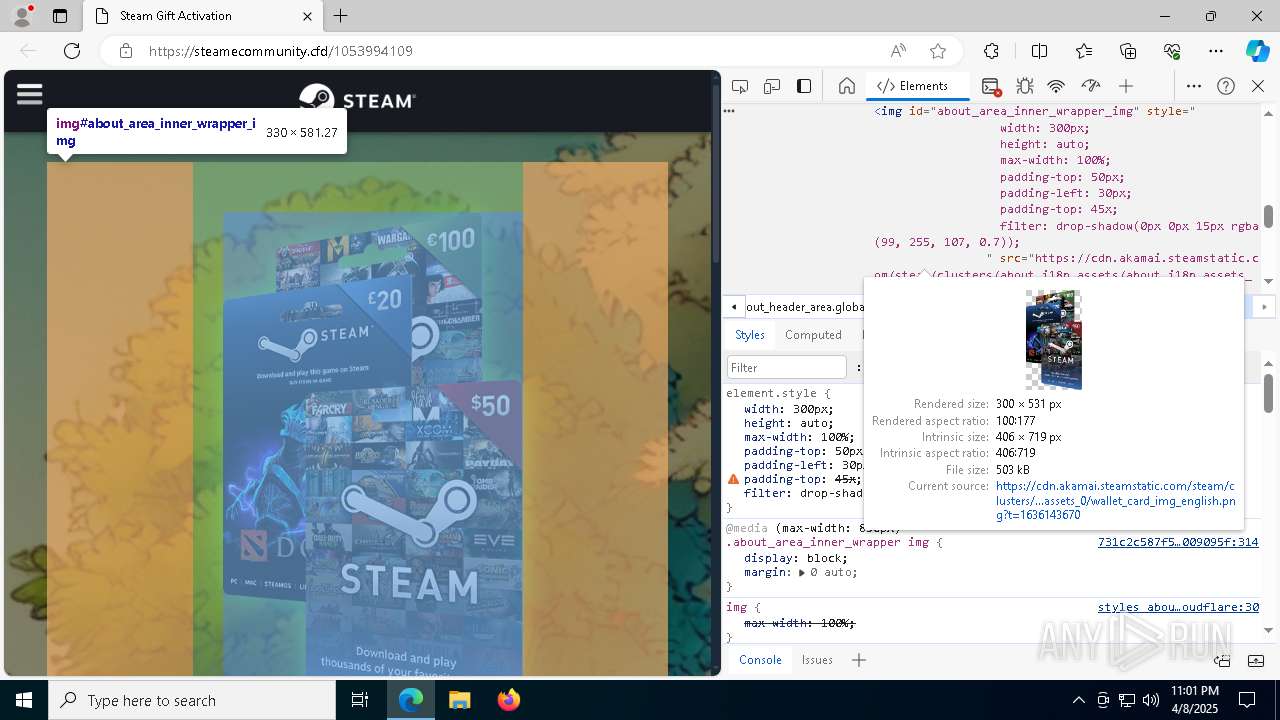Open the DevTools Welcome home icon
The image size is (1280, 720).
(847, 86)
